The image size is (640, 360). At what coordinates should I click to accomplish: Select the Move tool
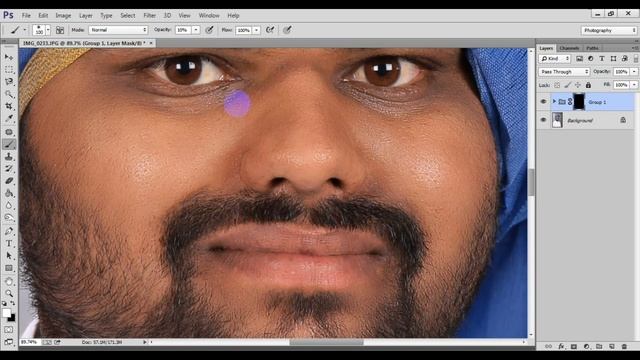9,57
